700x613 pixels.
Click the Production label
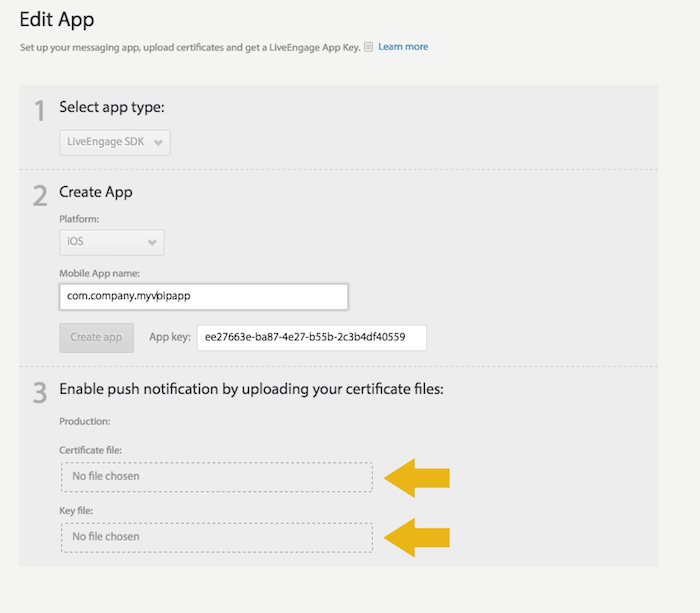(x=85, y=421)
